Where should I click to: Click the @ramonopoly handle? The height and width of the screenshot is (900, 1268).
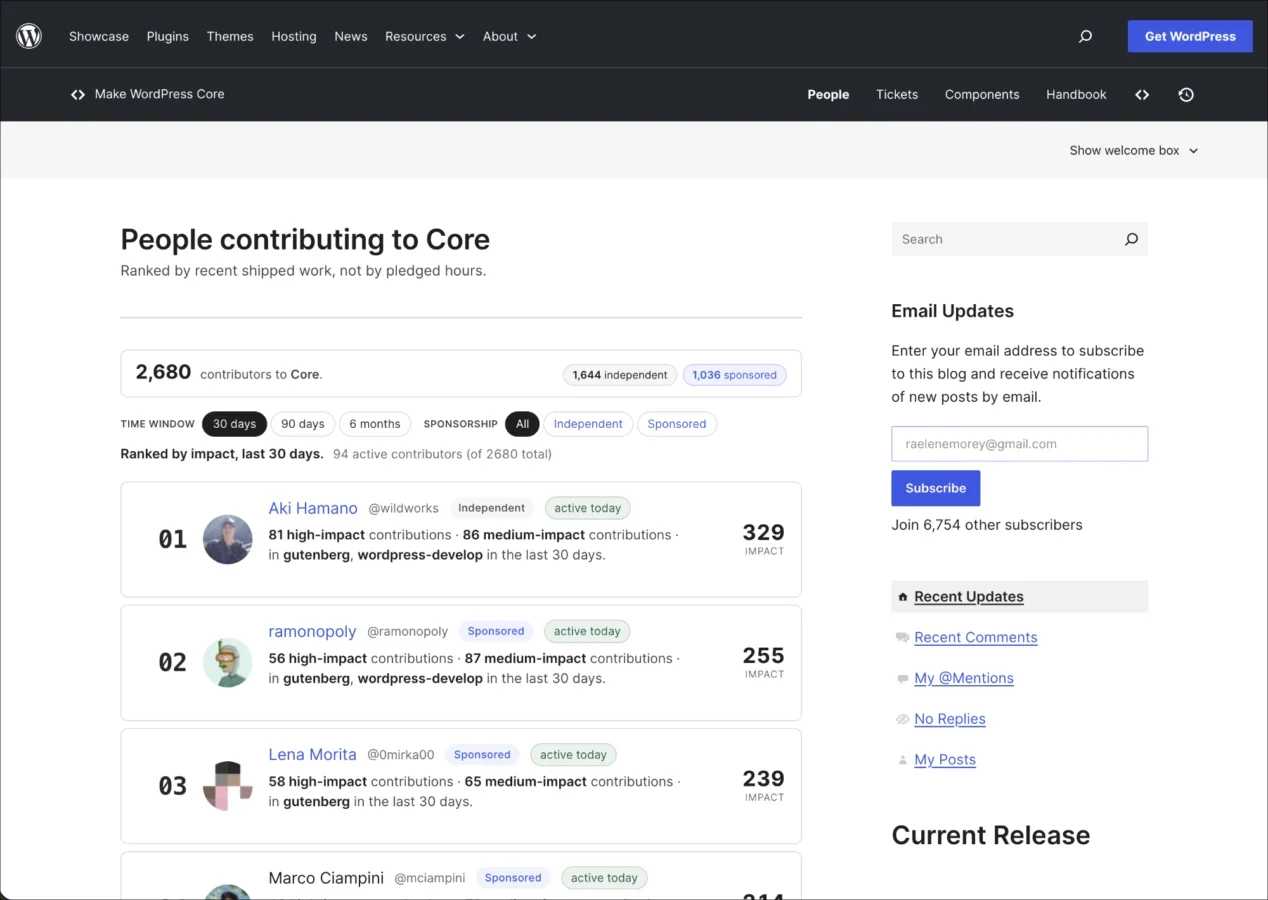[408, 632]
